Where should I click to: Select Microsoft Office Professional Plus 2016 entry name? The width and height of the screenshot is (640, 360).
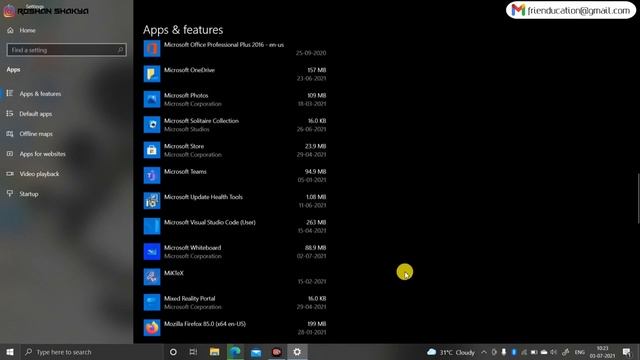click(224, 45)
